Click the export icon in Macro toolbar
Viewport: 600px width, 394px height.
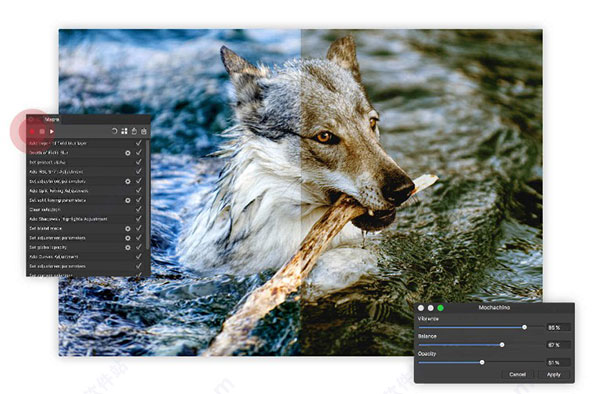tap(134, 131)
